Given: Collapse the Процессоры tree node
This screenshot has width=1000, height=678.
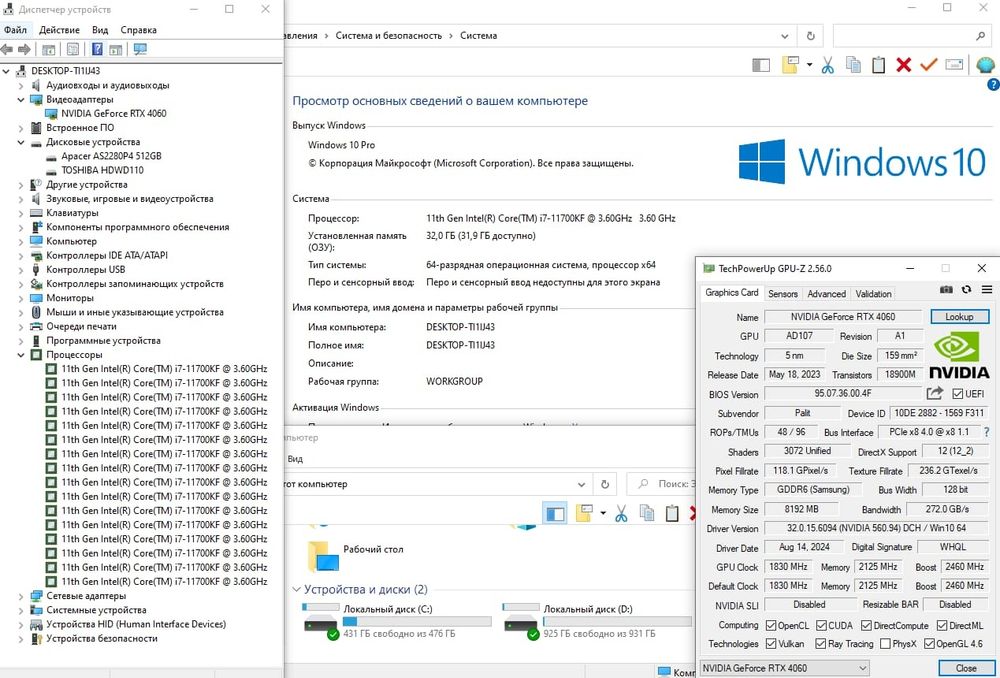Looking at the screenshot, I should pos(21,355).
